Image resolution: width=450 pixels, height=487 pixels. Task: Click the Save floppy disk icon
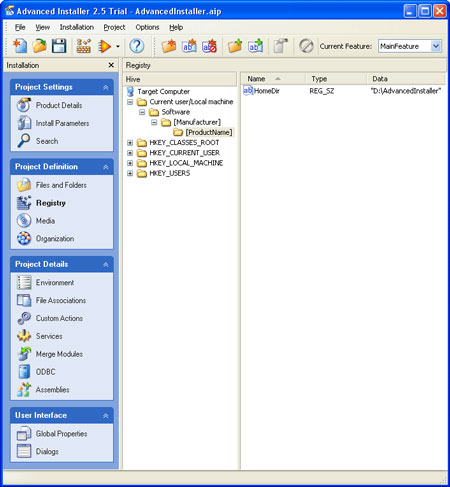(x=59, y=46)
